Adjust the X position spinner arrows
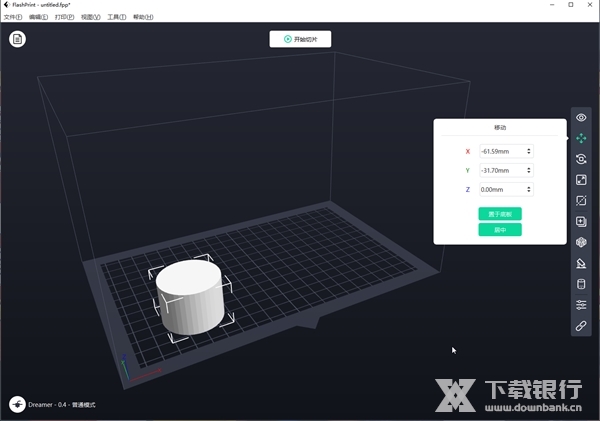 click(529, 151)
